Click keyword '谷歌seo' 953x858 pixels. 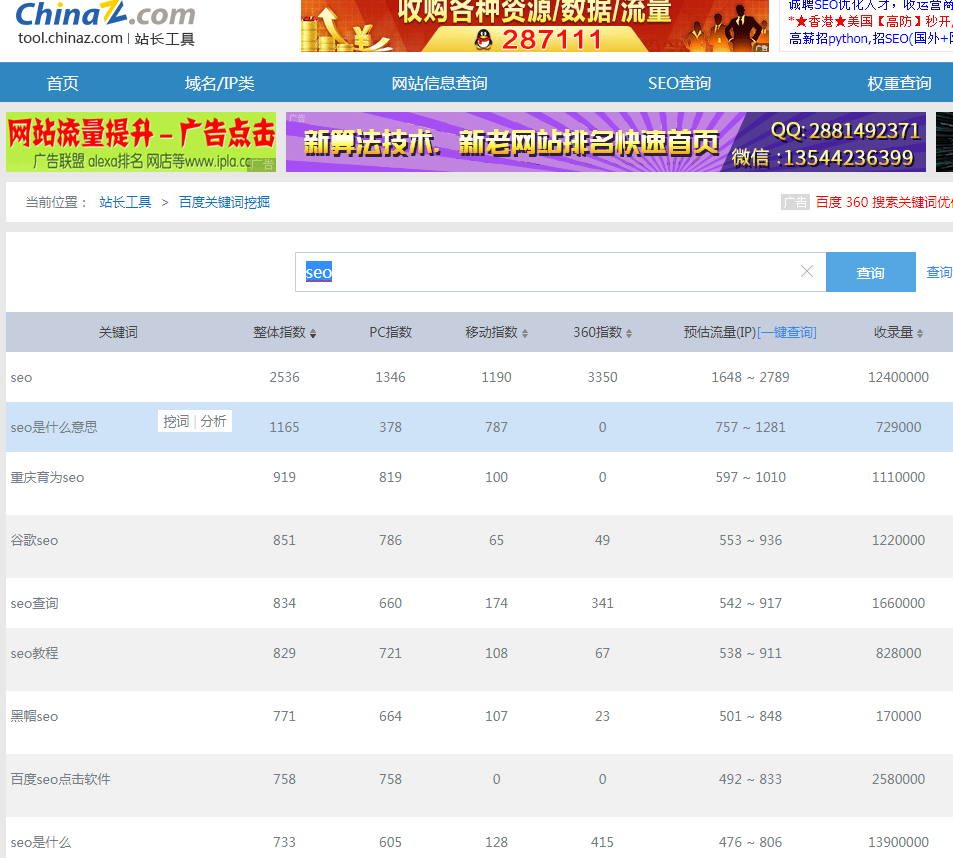pos(34,540)
